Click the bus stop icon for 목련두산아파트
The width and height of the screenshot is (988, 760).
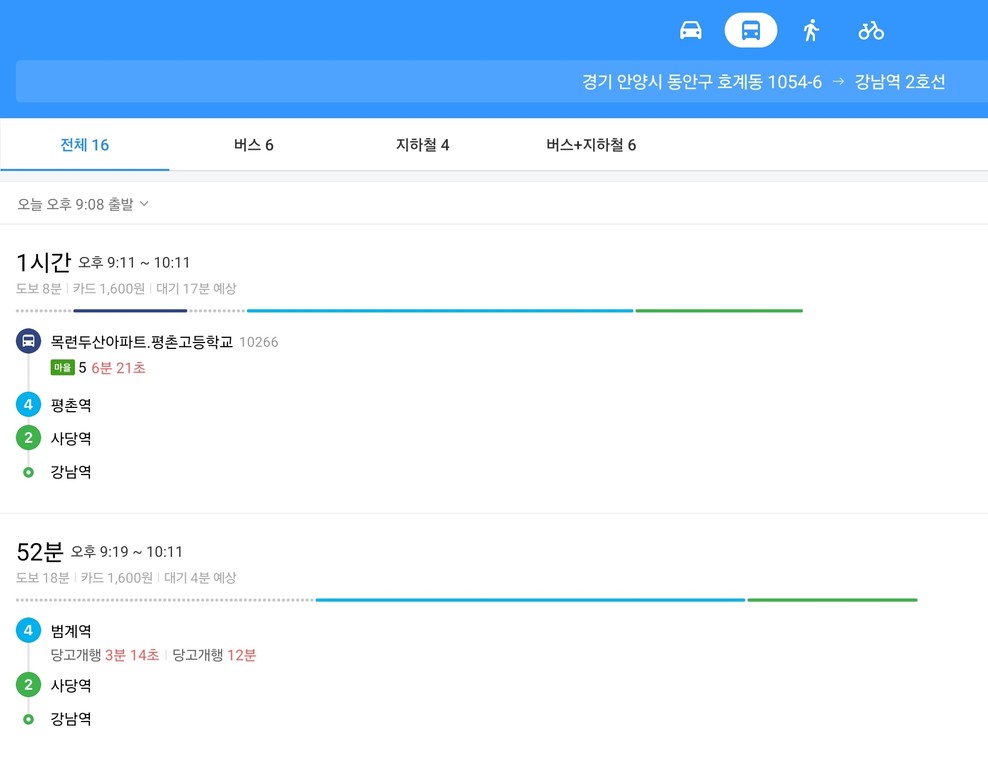[28, 341]
